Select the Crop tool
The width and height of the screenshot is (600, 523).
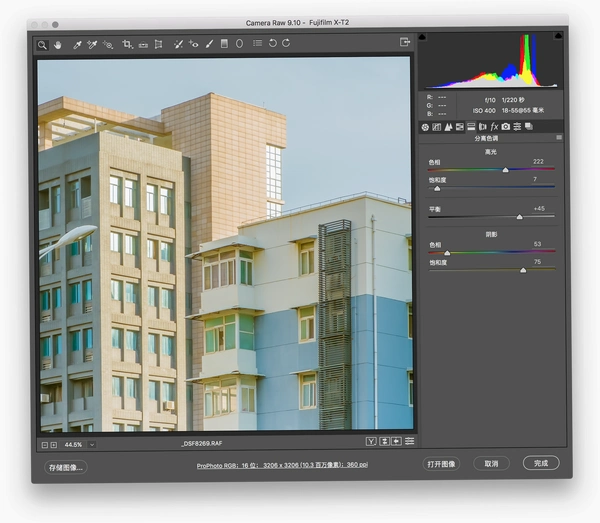click(127, 45)
